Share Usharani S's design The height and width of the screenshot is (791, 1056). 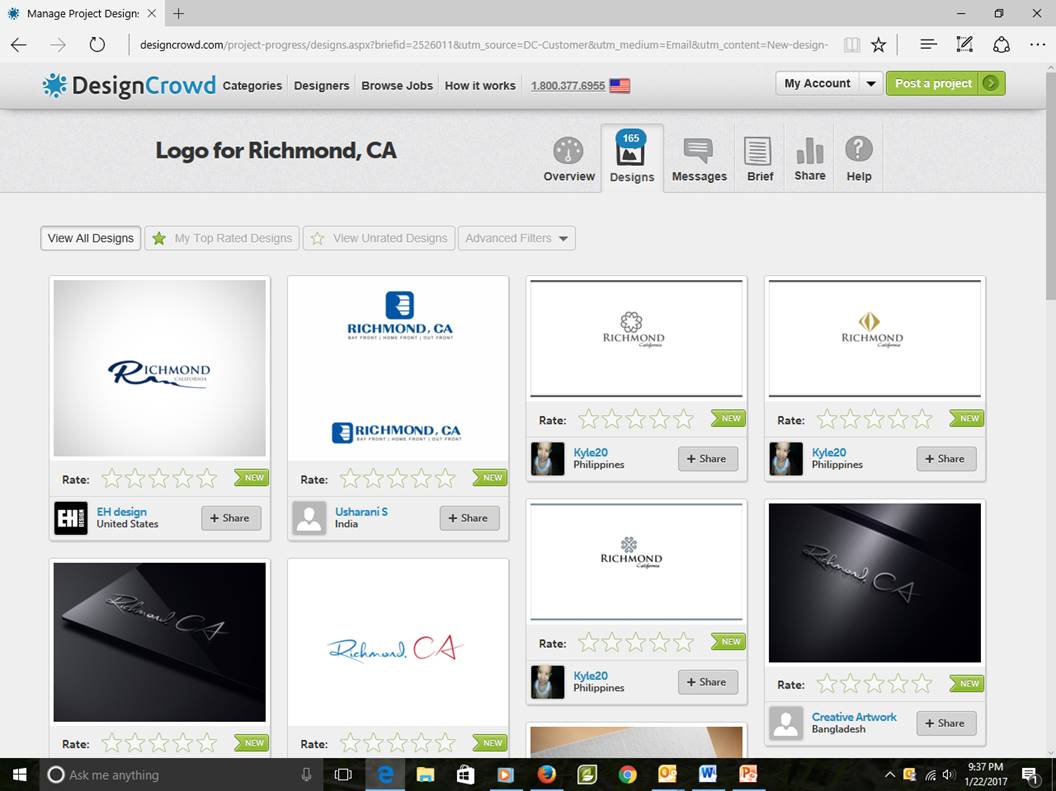[x=469, y=518]
